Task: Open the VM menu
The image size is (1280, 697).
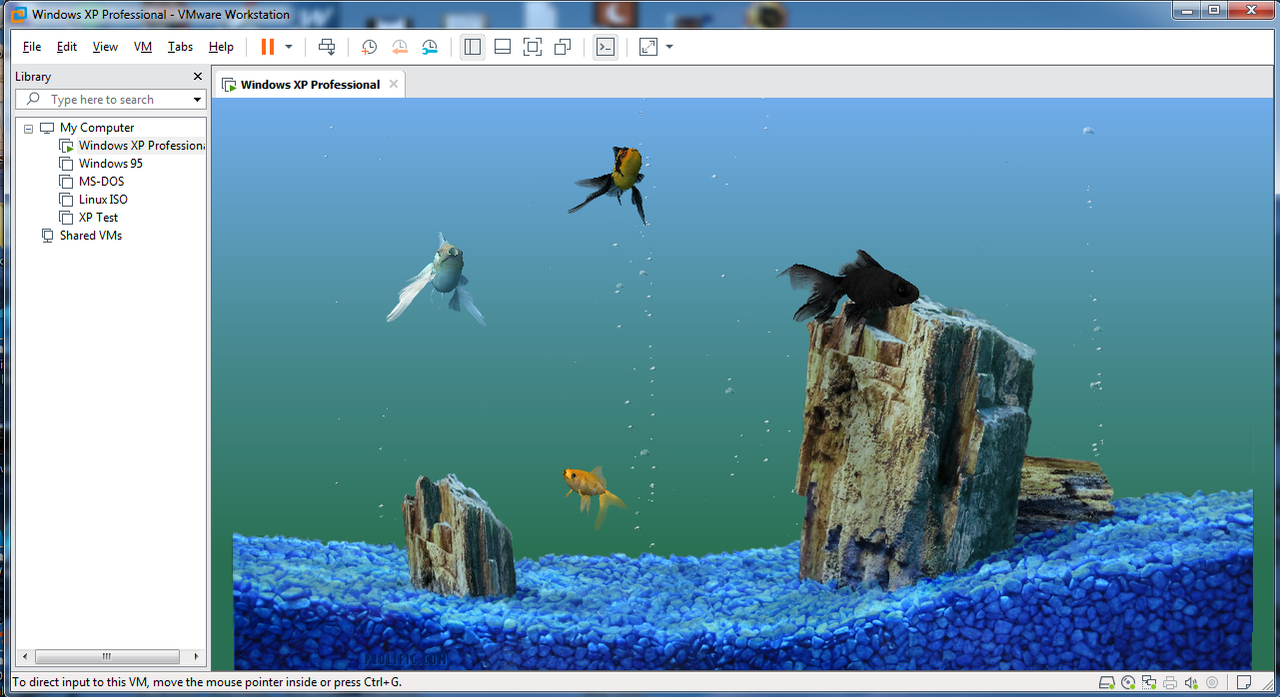Action: pos(143,47)
